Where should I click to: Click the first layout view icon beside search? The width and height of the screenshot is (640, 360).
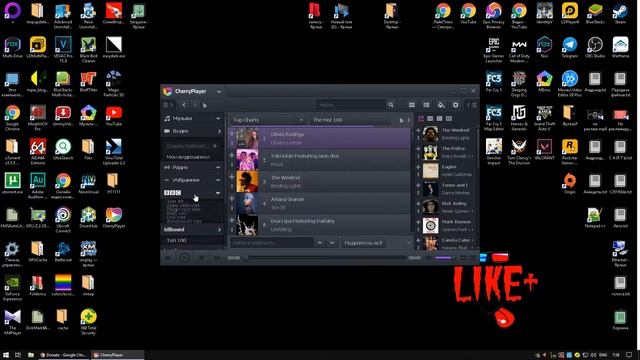click(x=412, y=105)
